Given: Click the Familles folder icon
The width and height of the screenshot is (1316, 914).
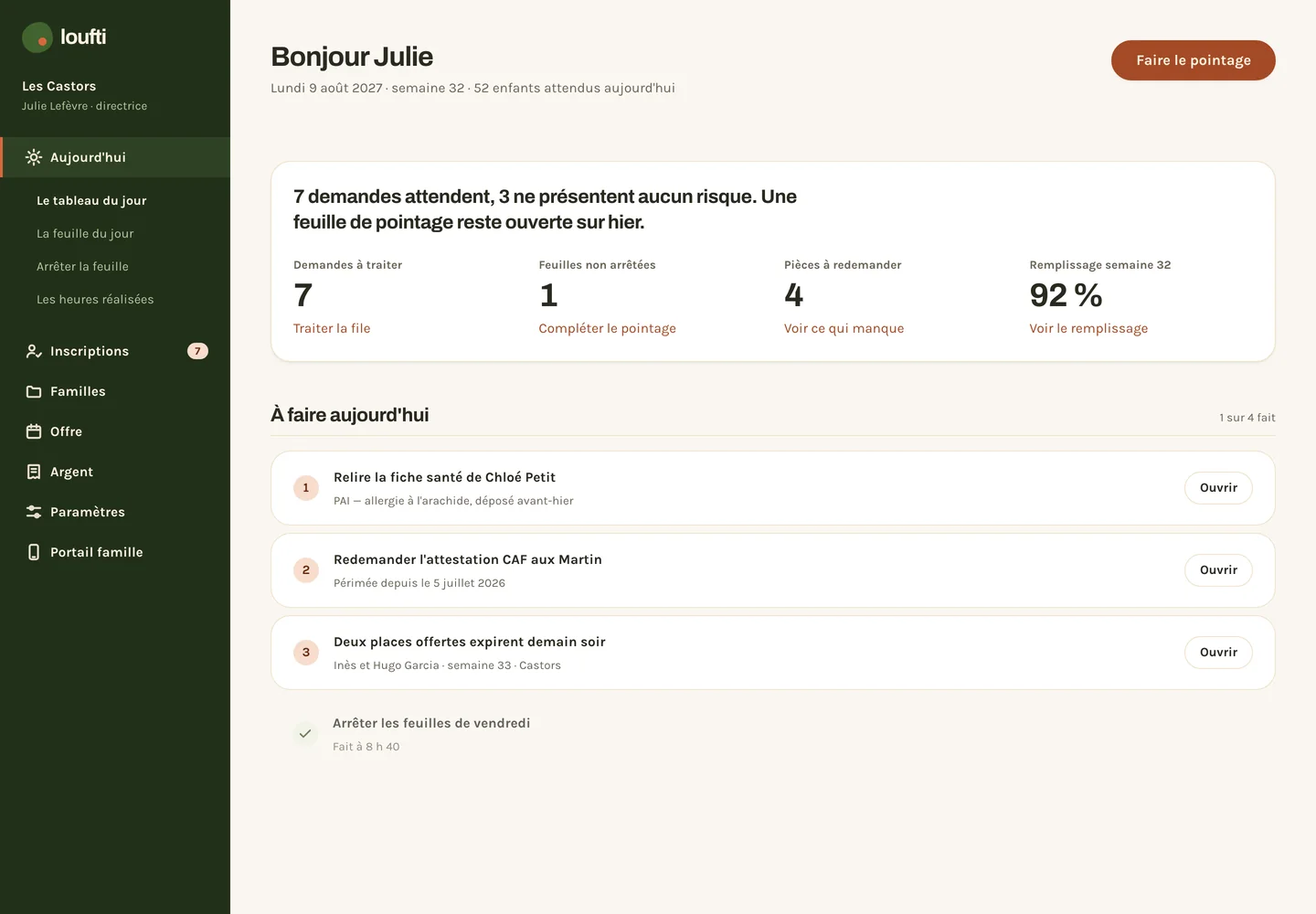Looking at the screenshot, I should tap(34, 391).
